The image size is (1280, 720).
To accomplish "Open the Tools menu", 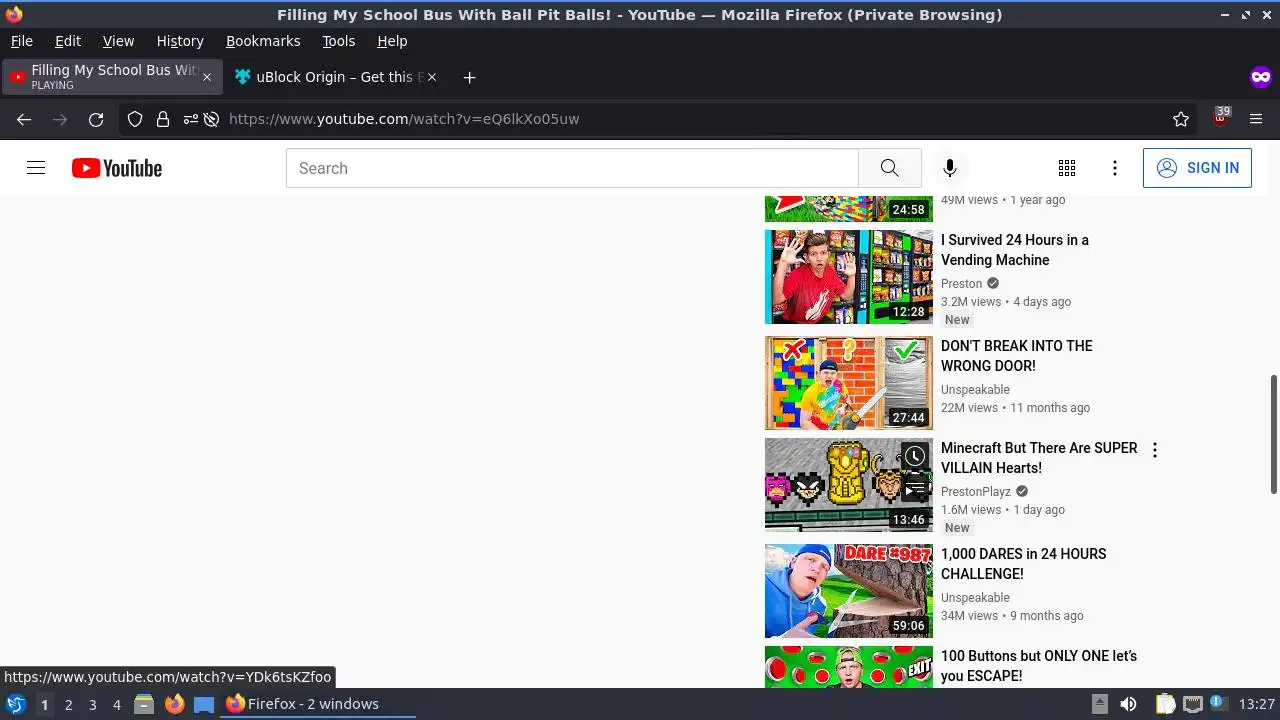I will click(x=338, y=41).
